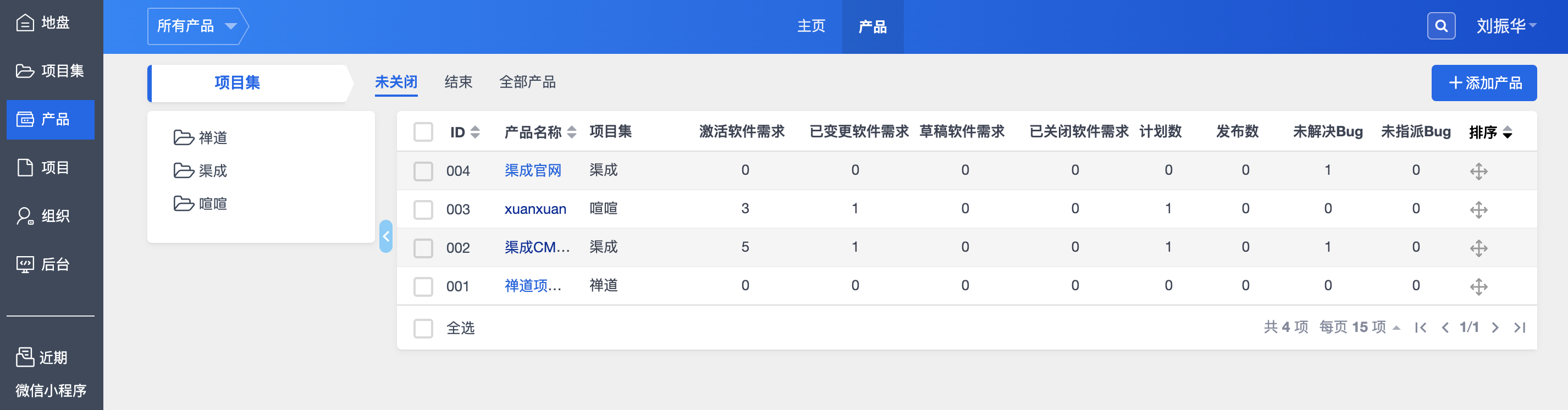Viewport: 1568px width, 410px height.
Task: Select the 全部产品 filter tab
Action: coord(527,82)
